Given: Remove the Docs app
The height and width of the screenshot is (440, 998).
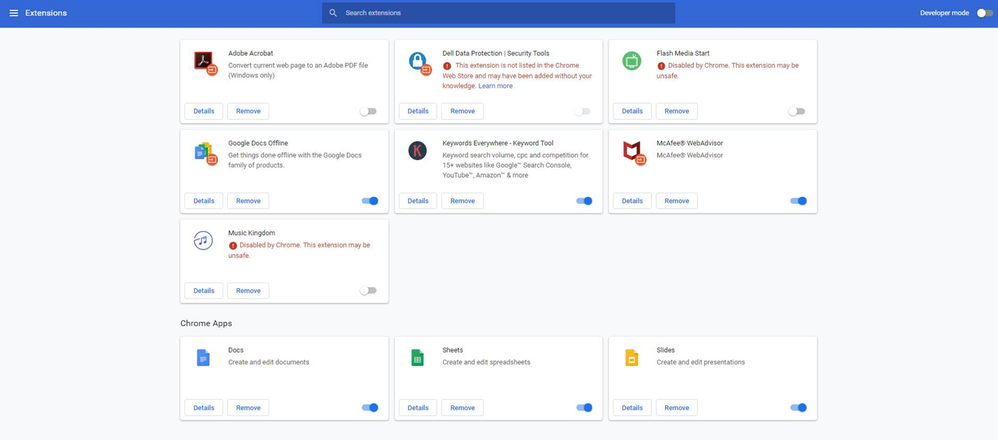Looking at the screenshot, I should 248,408.
